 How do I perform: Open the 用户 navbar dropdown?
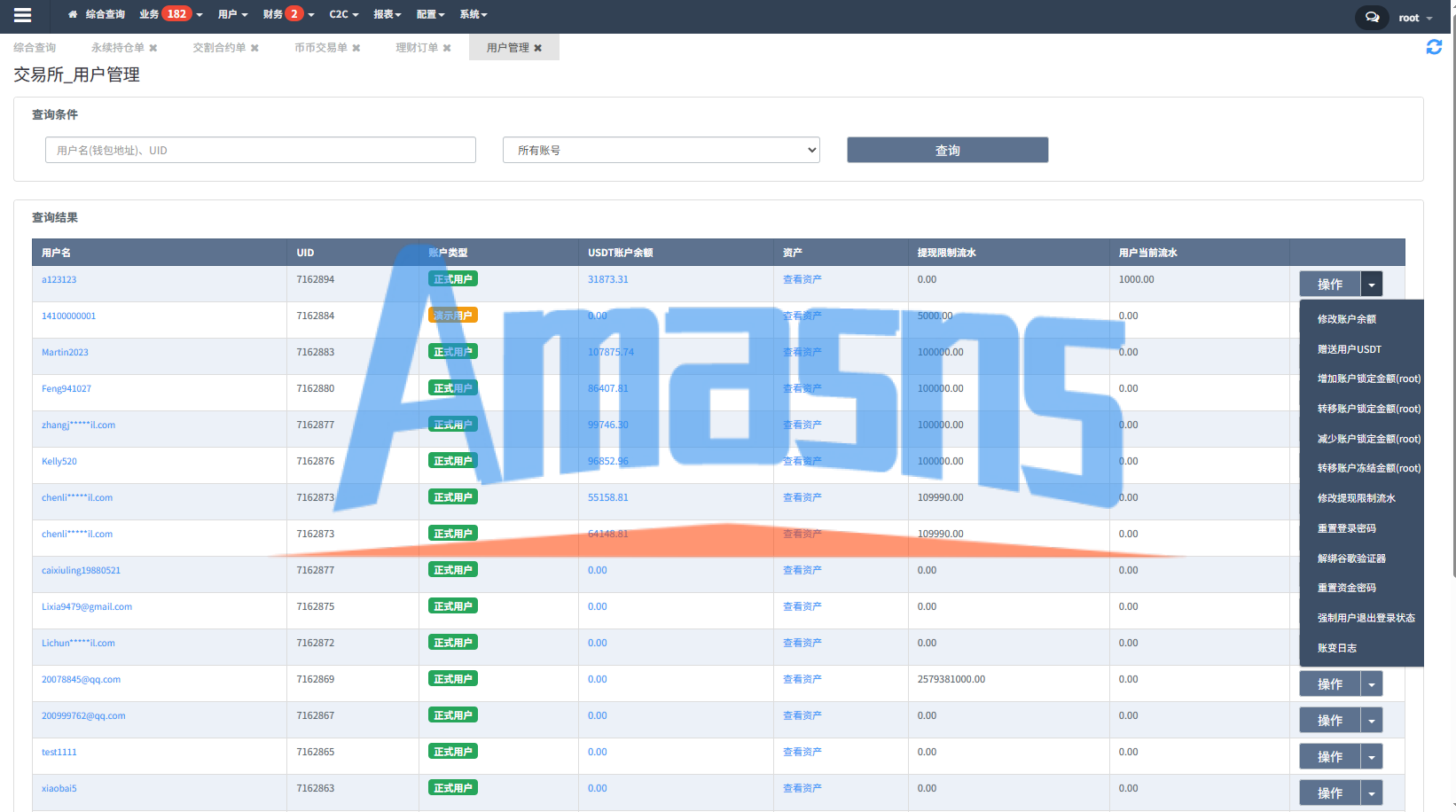click(x=232, y=14)
